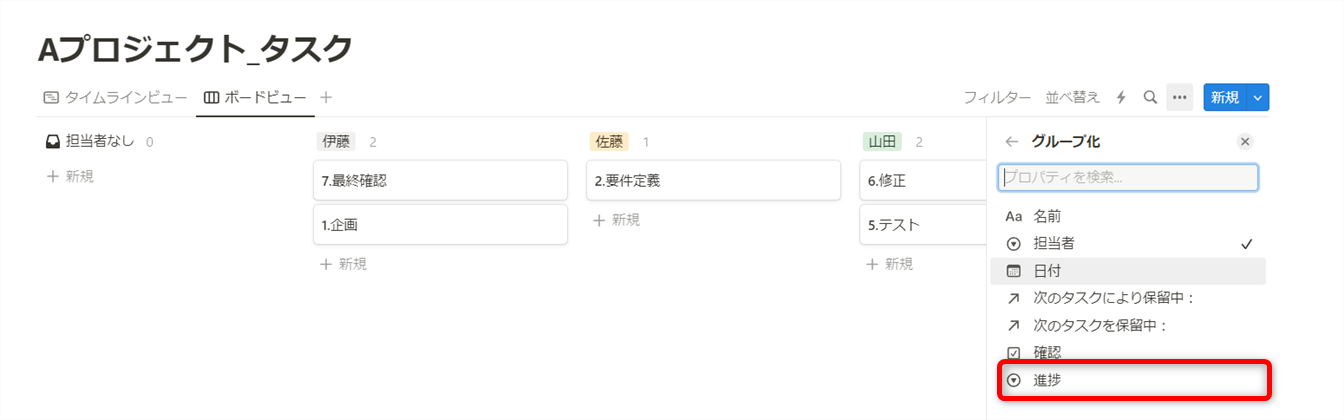Image resolution: width=1344 pixels, height=420 pixels.
Task: Focus the プロパティを検索 search field
Action: coord(1127,177)
